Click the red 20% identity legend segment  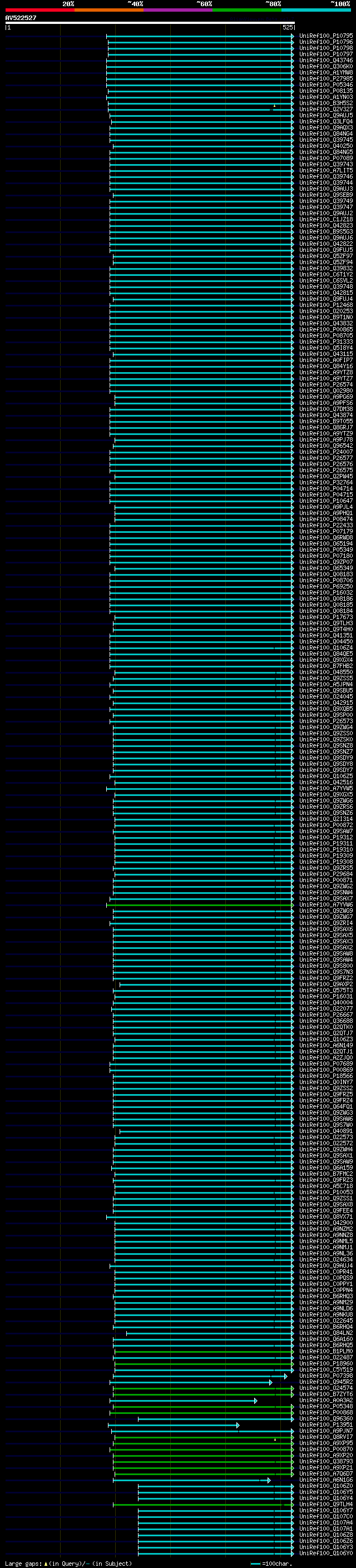pyautogui.click(x=39, y=10)
